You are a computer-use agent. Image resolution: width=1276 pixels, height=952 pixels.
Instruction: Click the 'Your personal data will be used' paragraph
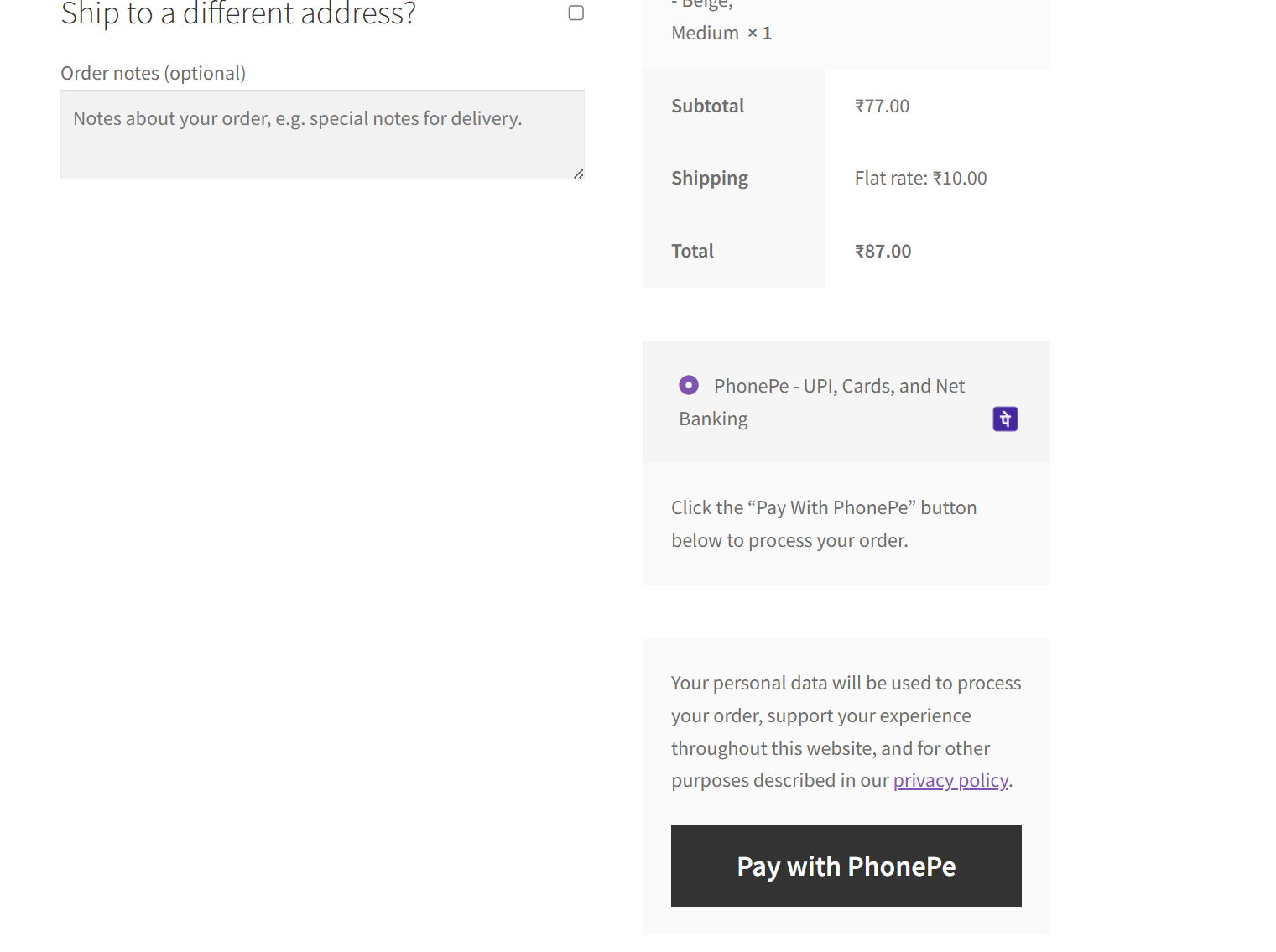(846, 731)
